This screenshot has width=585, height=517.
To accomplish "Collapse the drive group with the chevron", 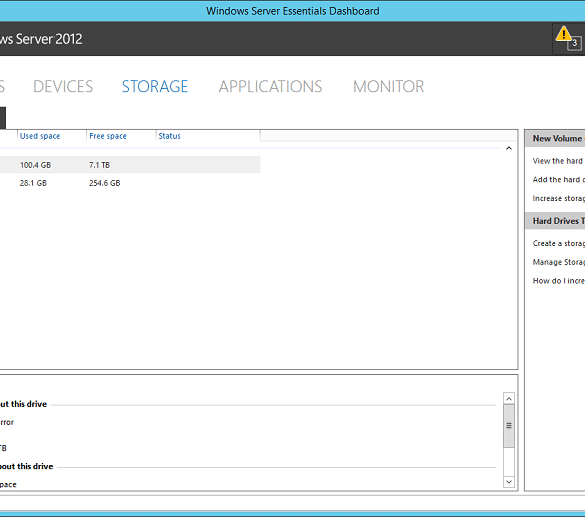I will [509, 148].
